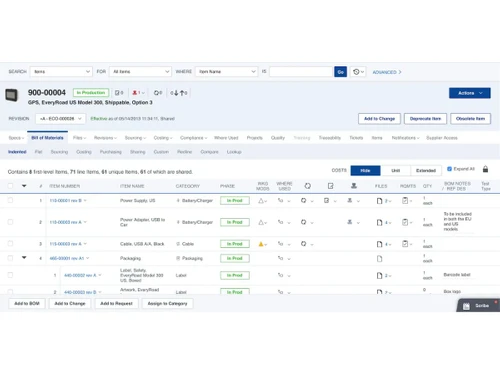
Task: Click the Add to BOM button
Action: coord(27,304)
